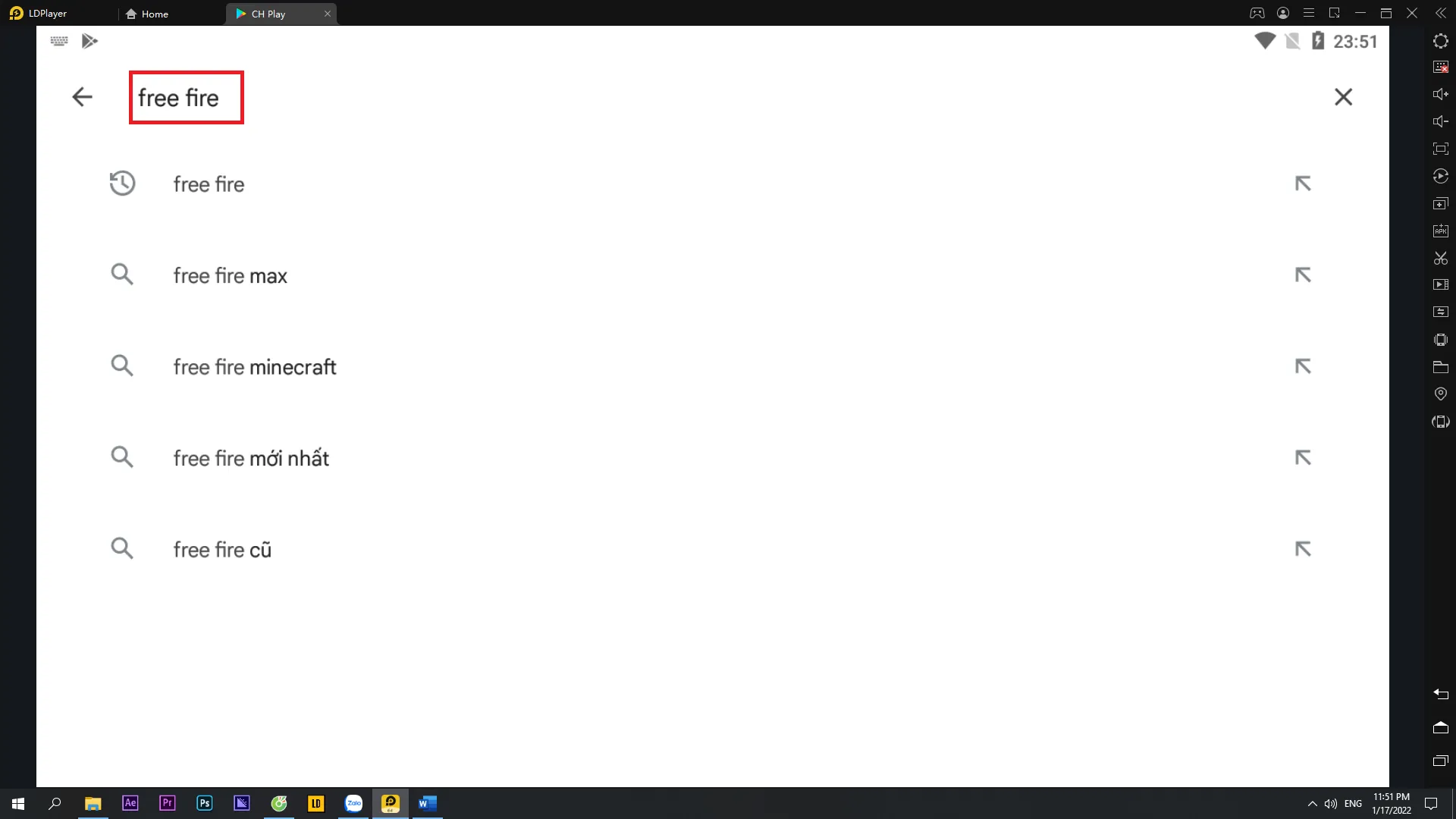Click the keyboard icon in toolbar
This screenshot has width=1456, height=819.
pyautogui.click(x=58, y=40)
